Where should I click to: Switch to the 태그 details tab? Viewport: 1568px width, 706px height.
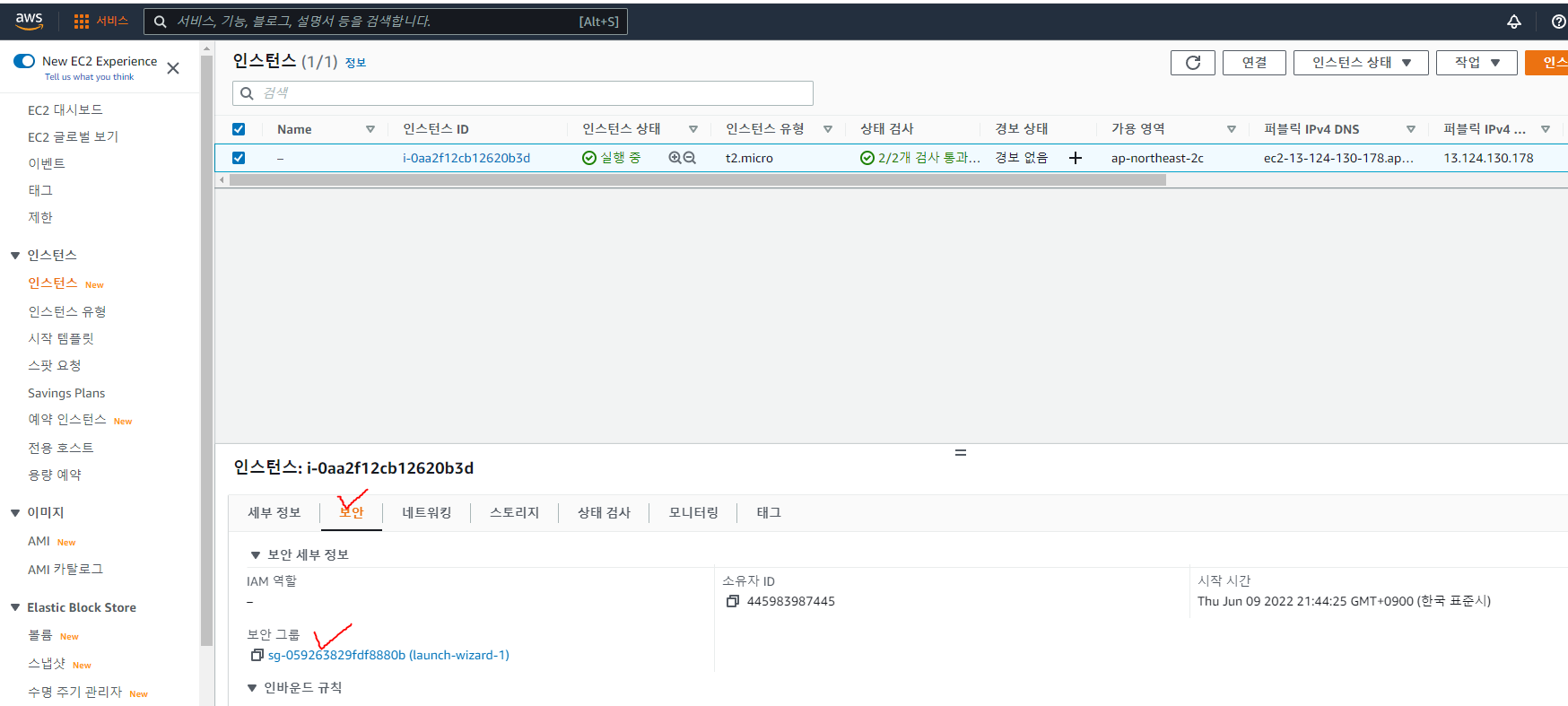[769, 513]
